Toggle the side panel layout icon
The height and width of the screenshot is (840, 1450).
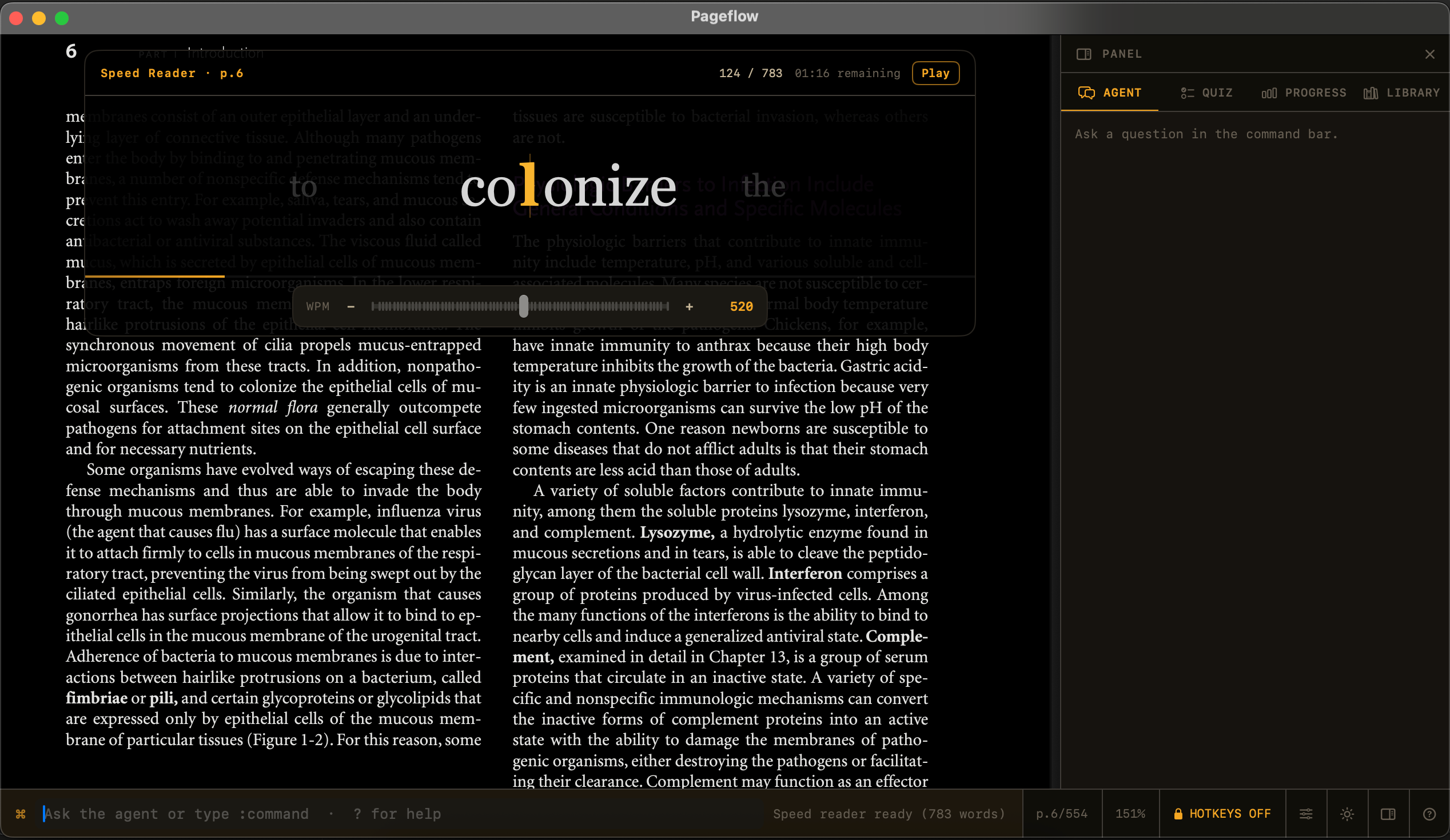(x=1388, y=814)
